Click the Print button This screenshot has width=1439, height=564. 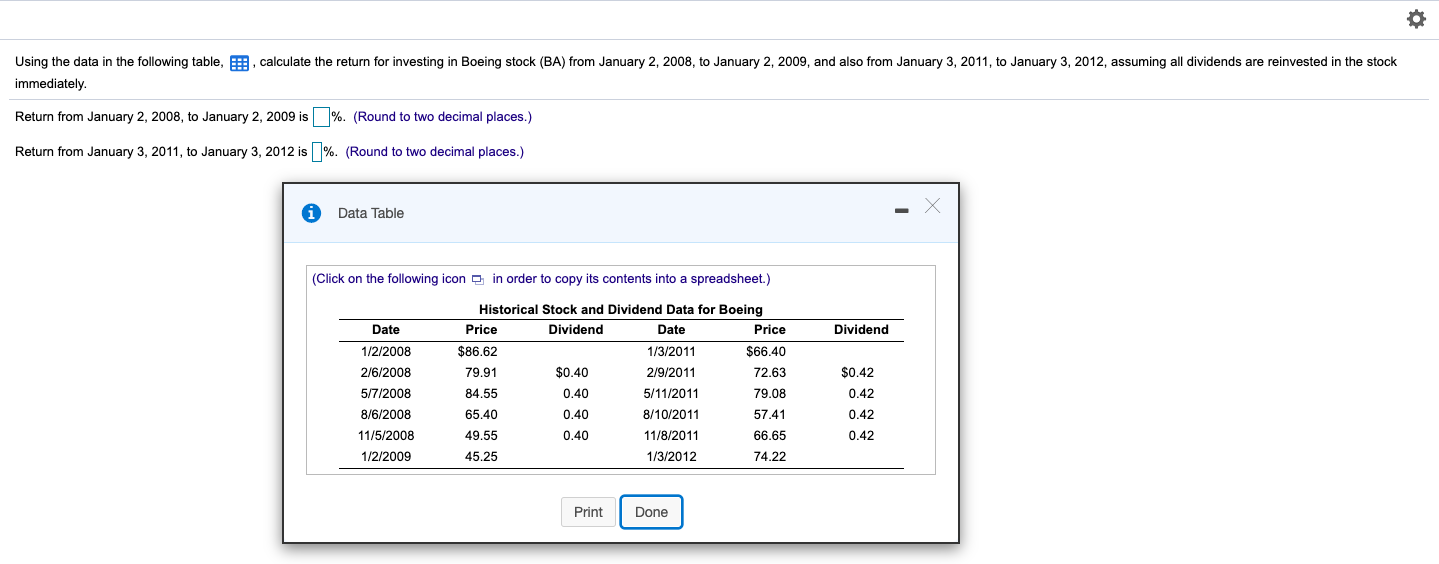[x=588, y=512]
